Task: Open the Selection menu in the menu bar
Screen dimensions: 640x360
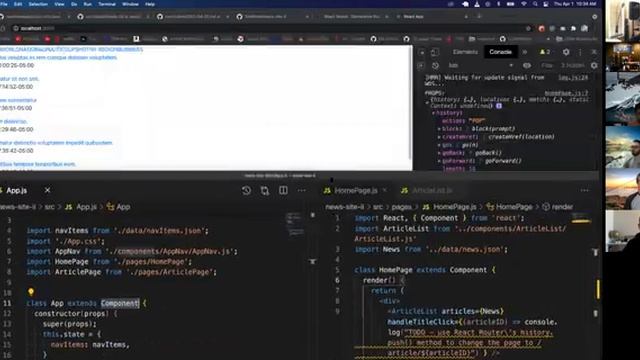Action: click(38, 4)
